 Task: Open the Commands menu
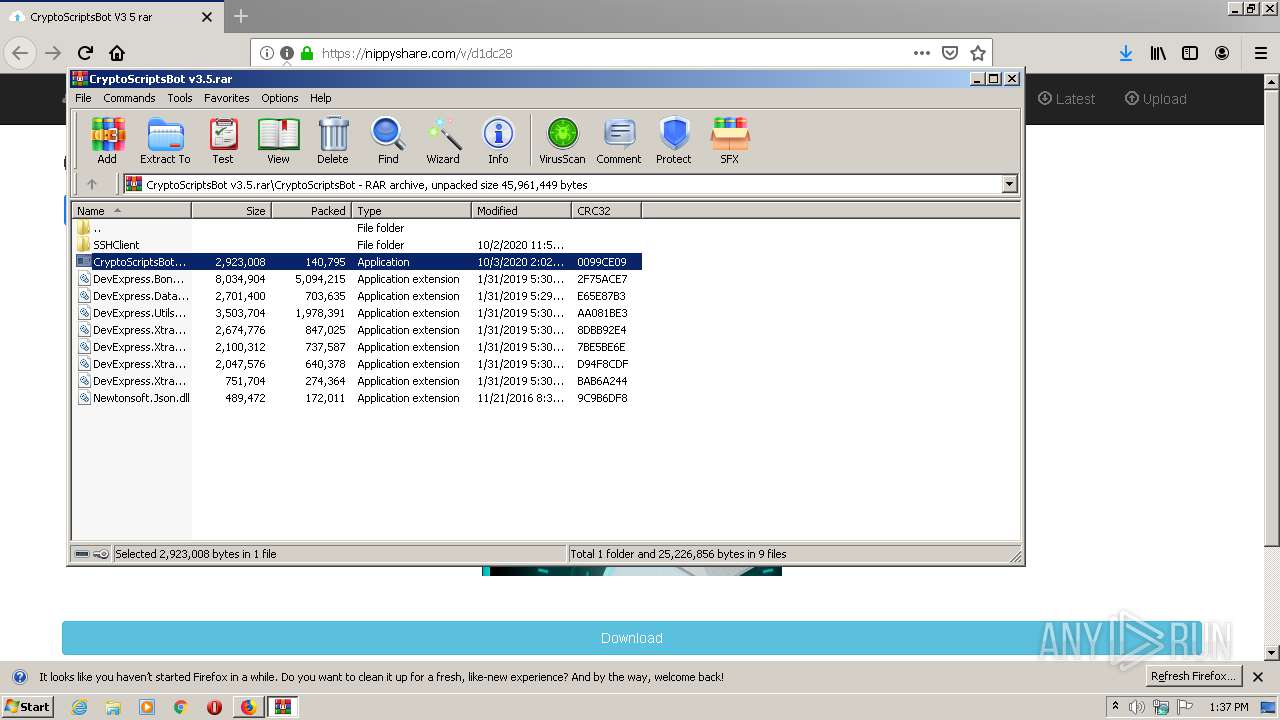tap(129, 98)
